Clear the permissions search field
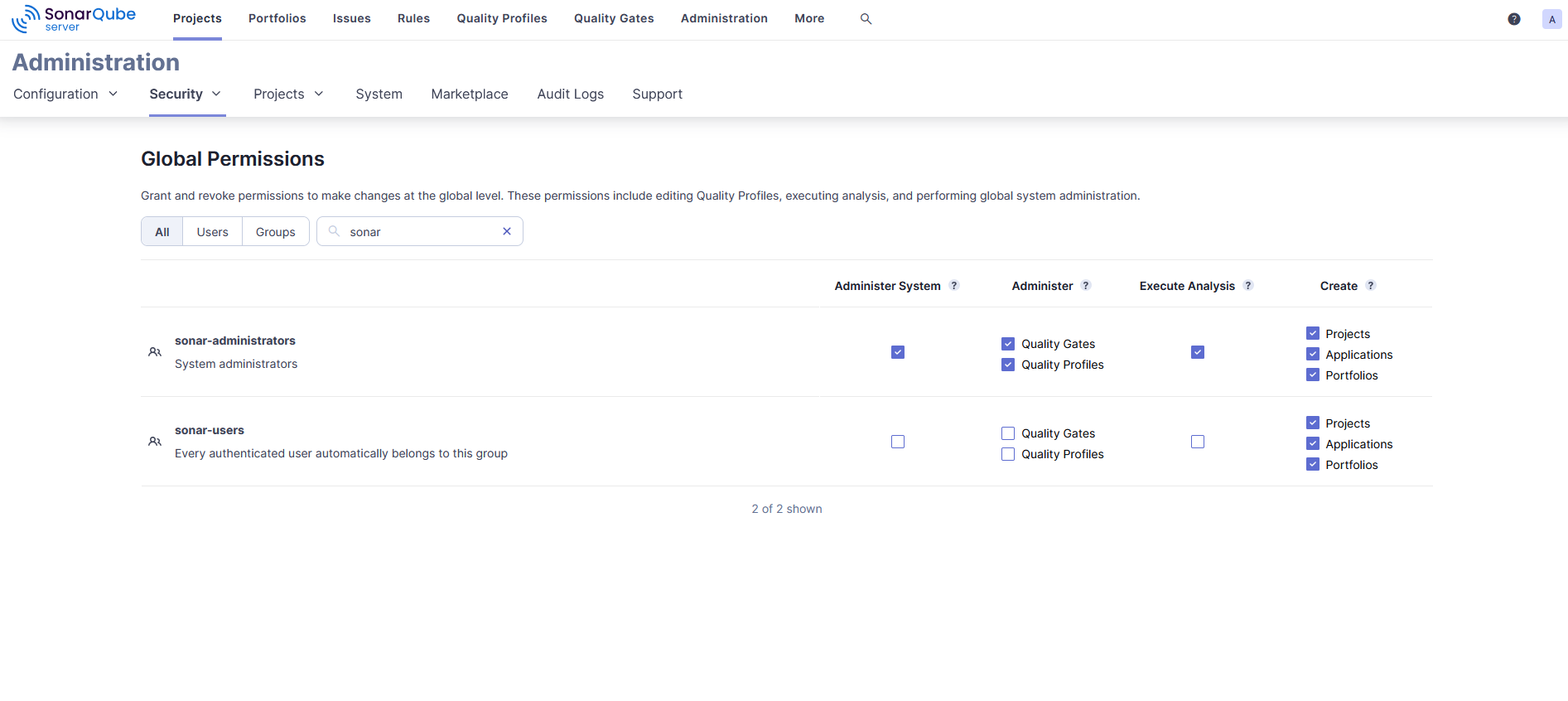Screen dimensions: 1568x701 click(507, 231)
